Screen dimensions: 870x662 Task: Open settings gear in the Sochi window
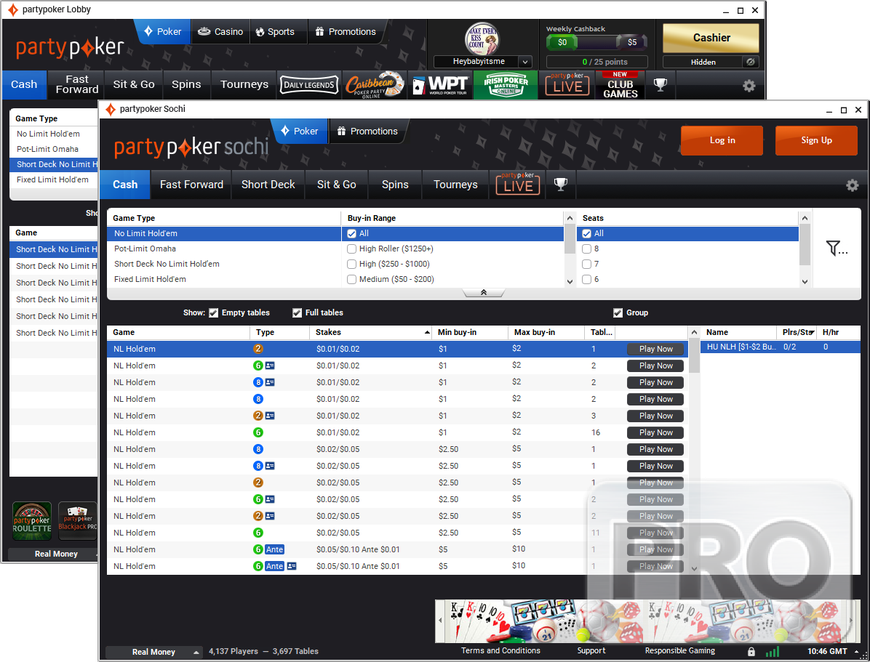tap(852, 185)
